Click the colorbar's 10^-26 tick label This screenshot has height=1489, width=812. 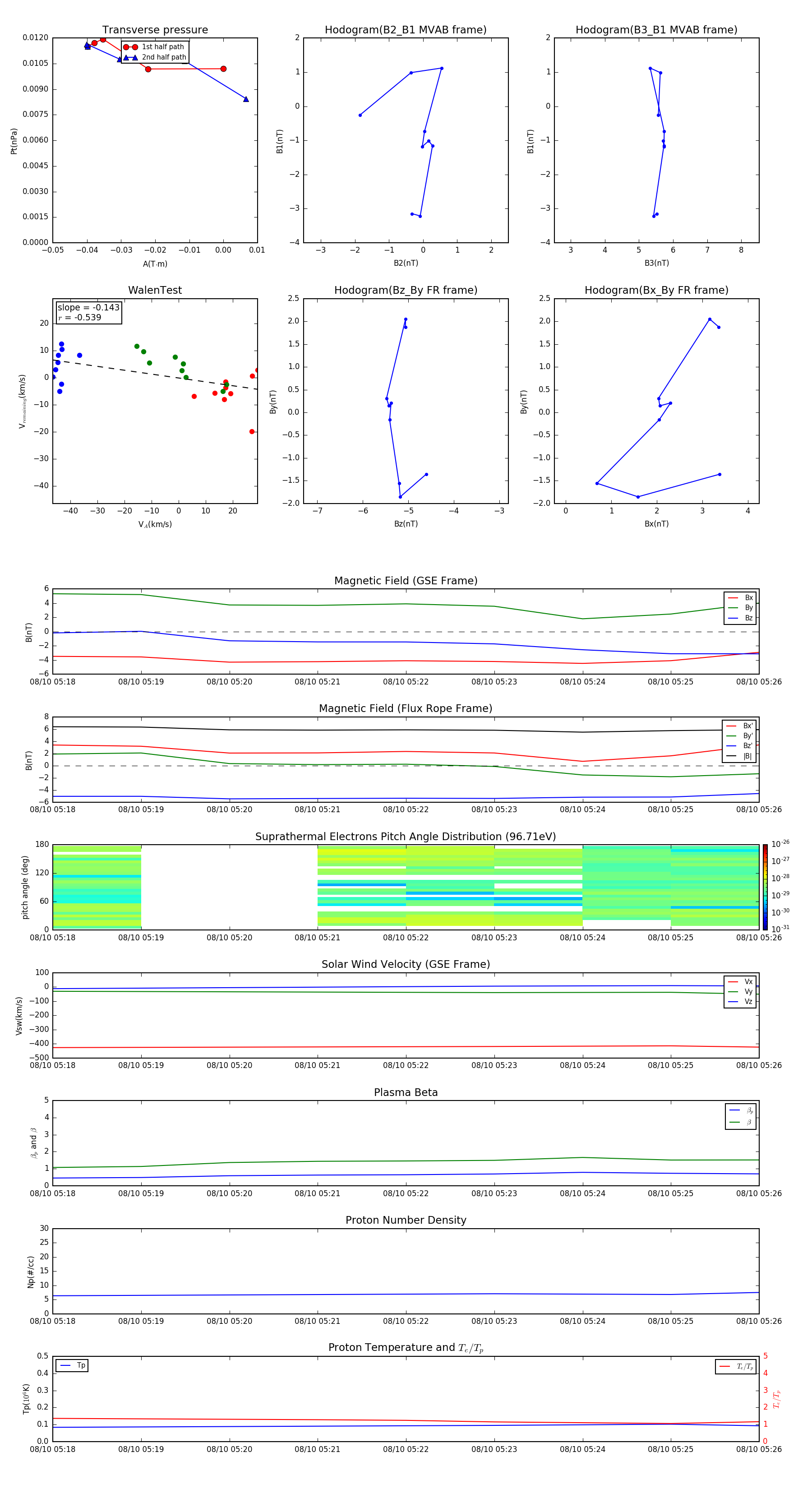tap(780, 844)
